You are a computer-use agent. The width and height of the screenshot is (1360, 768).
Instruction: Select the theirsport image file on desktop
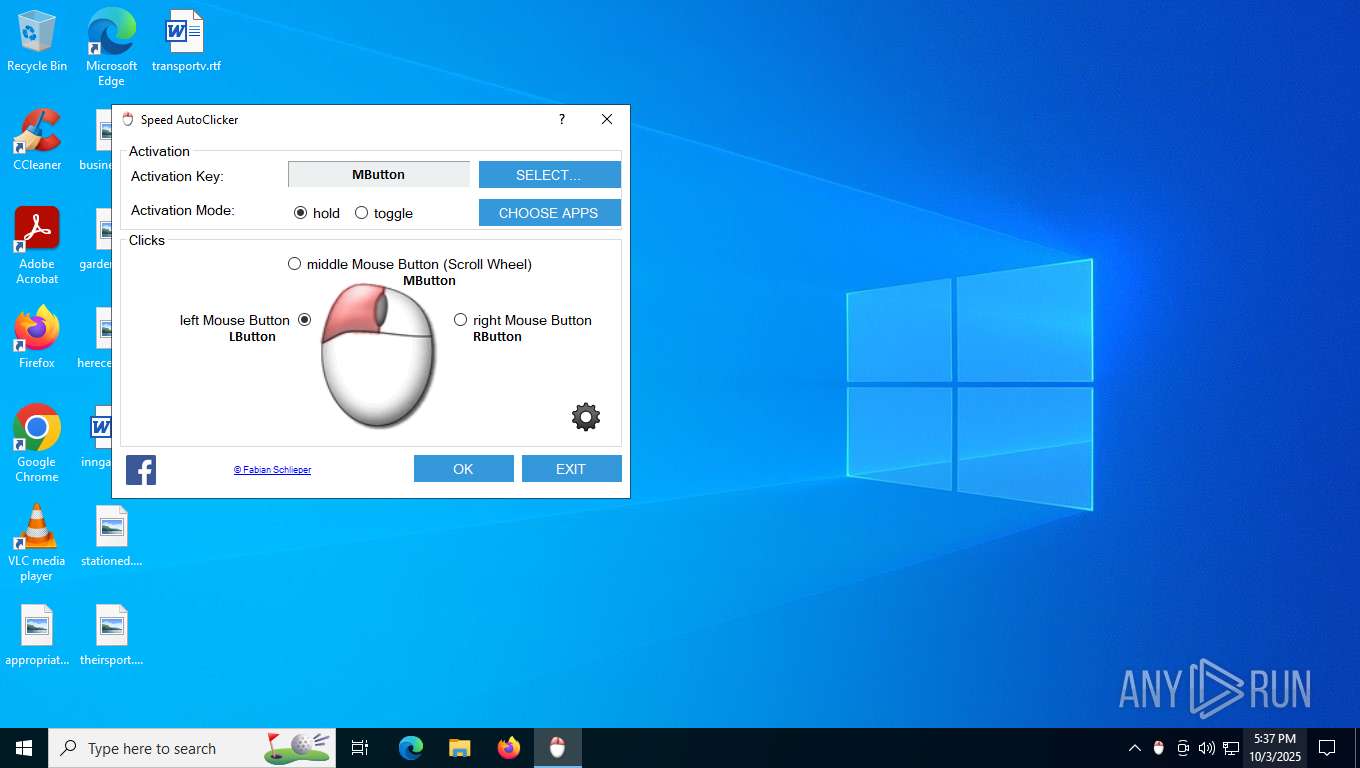(x=112, y=635)
